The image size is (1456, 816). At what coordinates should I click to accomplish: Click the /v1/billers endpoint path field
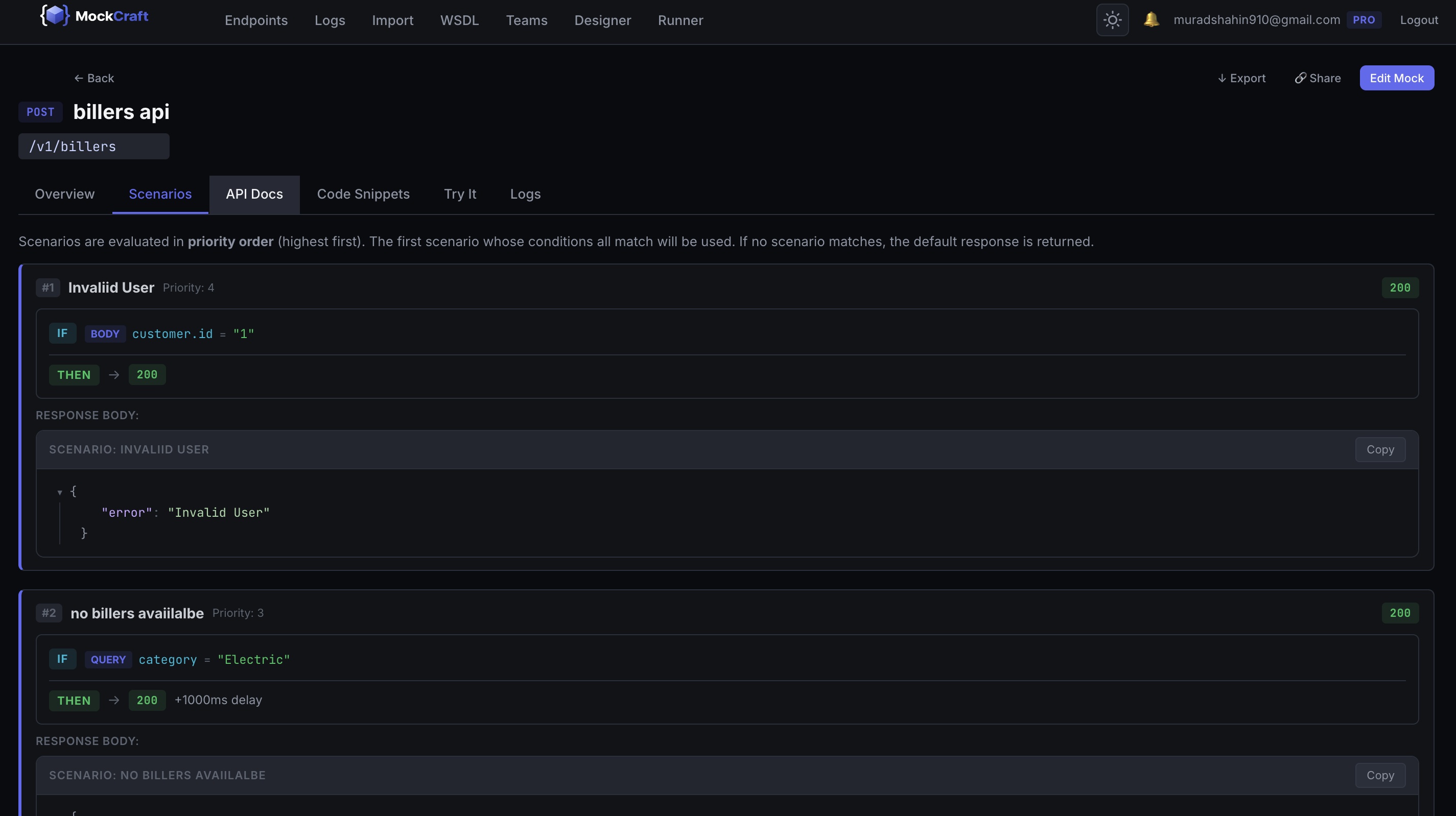(x=94, y=147)
